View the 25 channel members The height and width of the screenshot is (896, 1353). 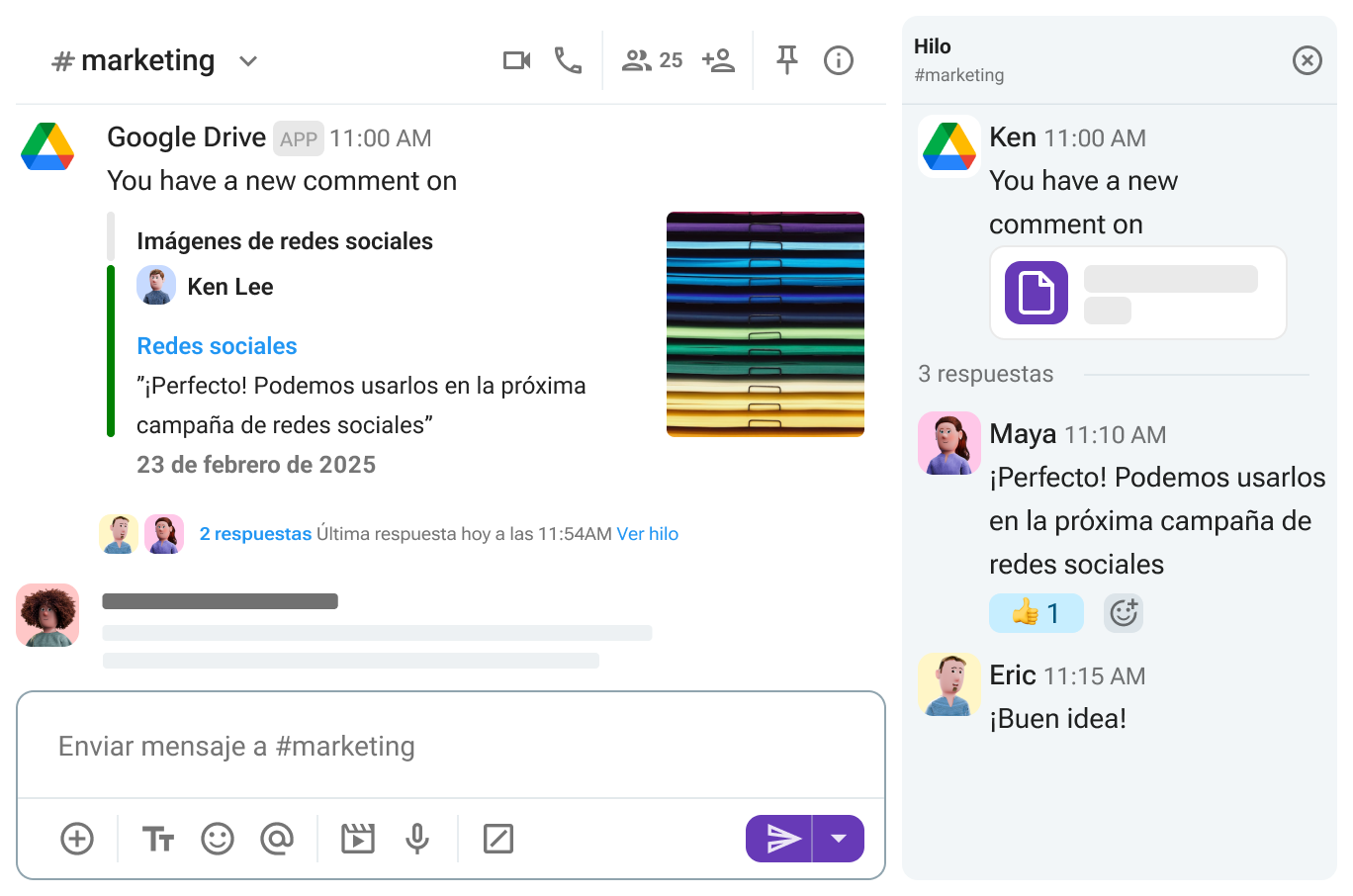point(651,60)
